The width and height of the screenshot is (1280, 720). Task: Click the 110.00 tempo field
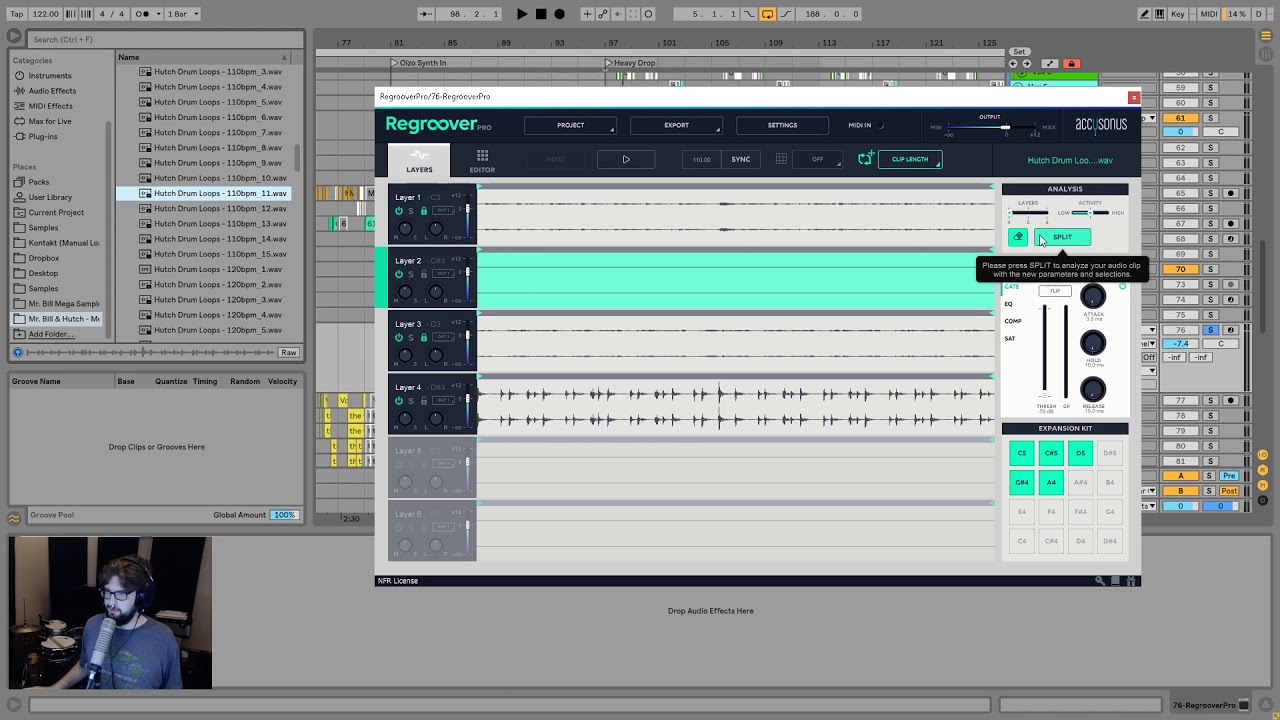point(702,159)
